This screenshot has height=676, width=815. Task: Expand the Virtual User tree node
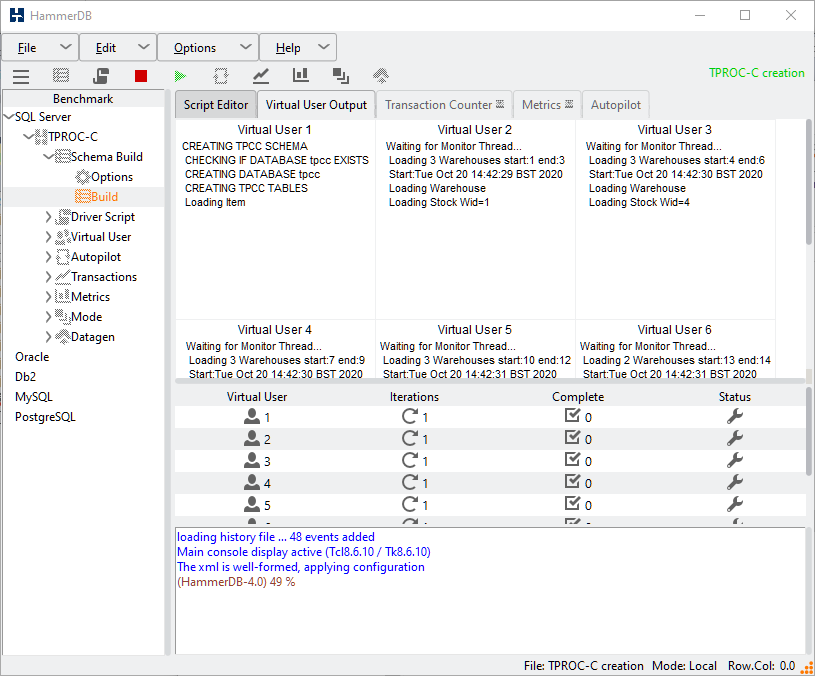48,237
